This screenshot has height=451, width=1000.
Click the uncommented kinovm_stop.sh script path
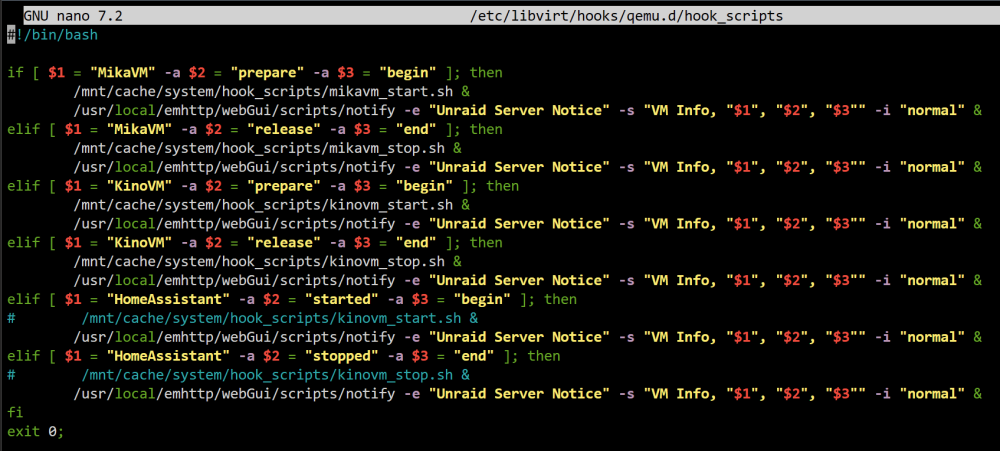pyautogui.click(x=260, y=262)
